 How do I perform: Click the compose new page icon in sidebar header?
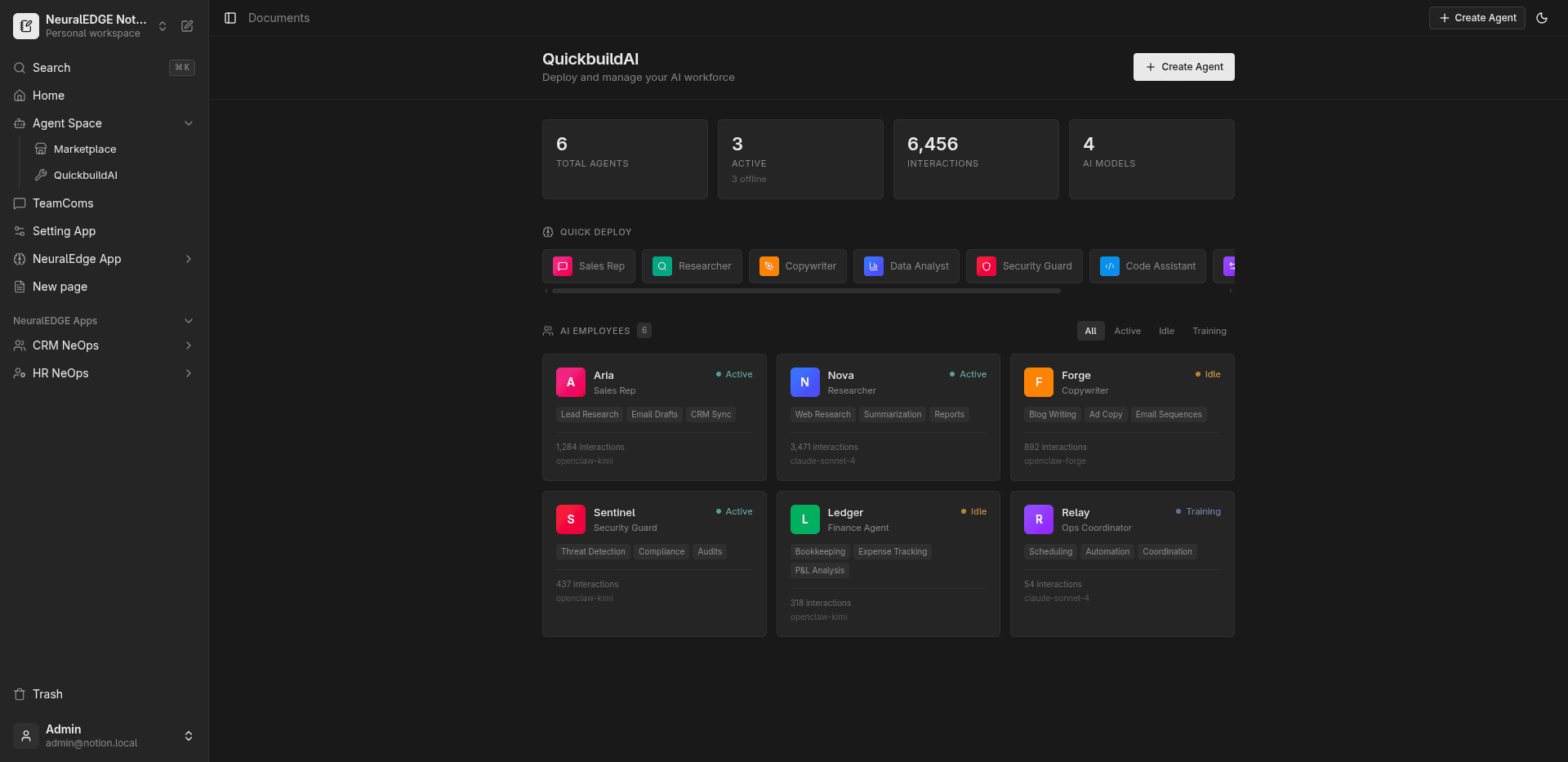coord(187,26)
